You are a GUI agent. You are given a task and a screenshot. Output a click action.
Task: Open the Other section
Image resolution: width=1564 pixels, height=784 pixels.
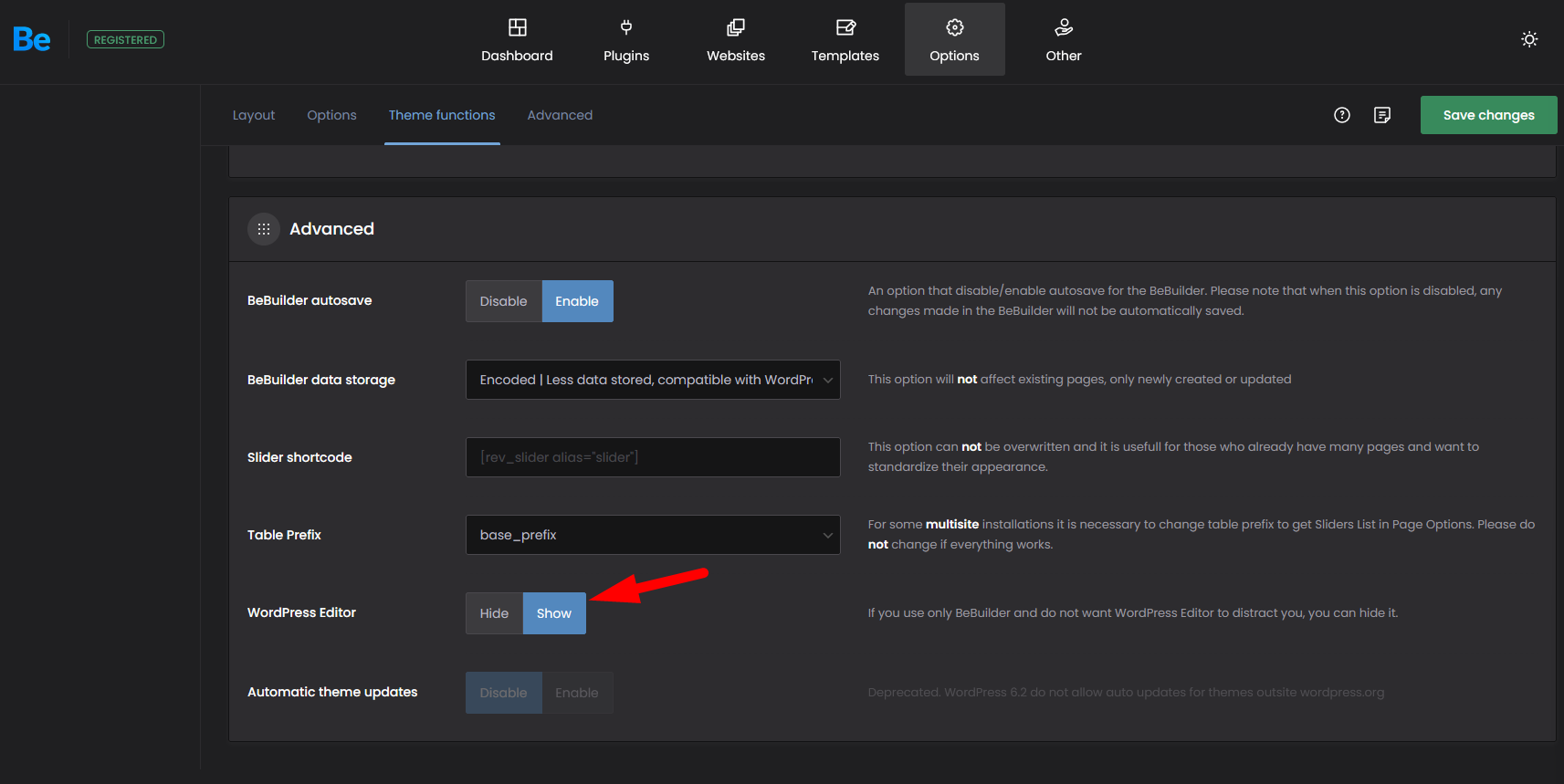click(x=1064, y=39)
